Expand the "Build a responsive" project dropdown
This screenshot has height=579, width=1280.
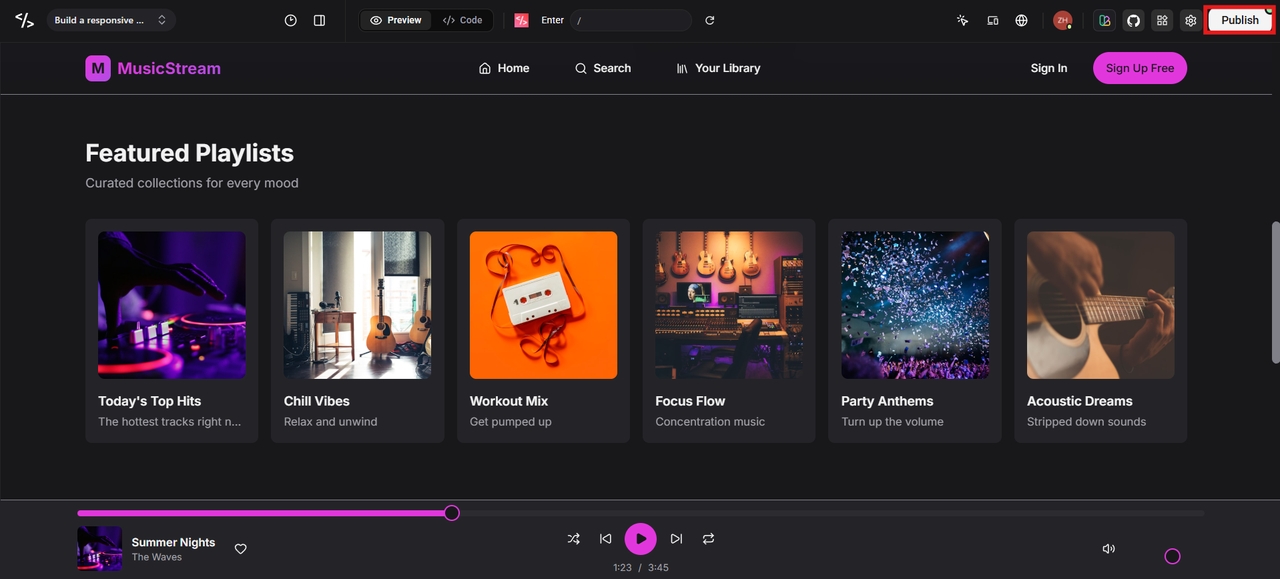coord(111,20)
